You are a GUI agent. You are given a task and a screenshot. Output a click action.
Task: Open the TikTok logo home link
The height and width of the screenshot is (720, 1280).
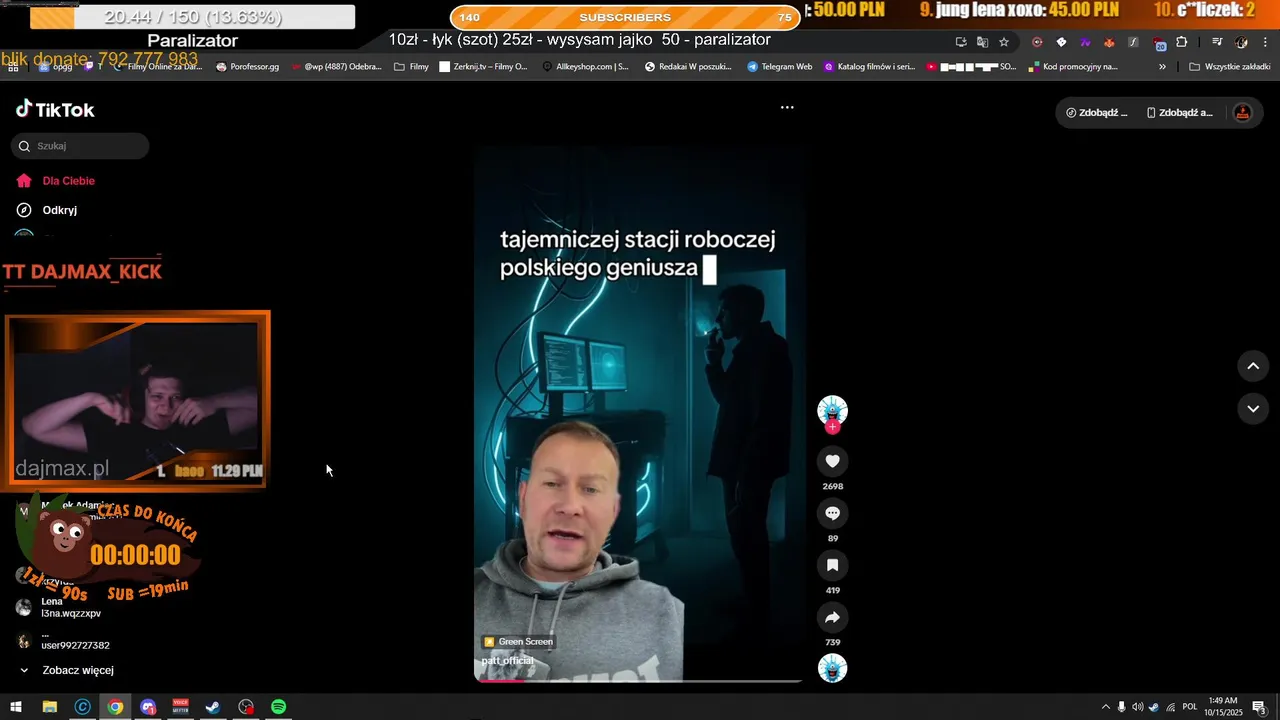tap(55, 110)
